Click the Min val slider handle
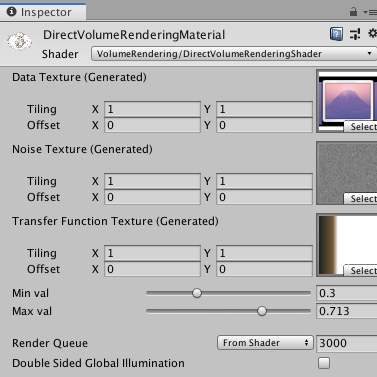Image resolution: width=377 pixels, height=377 pixels. pos(197,293)
